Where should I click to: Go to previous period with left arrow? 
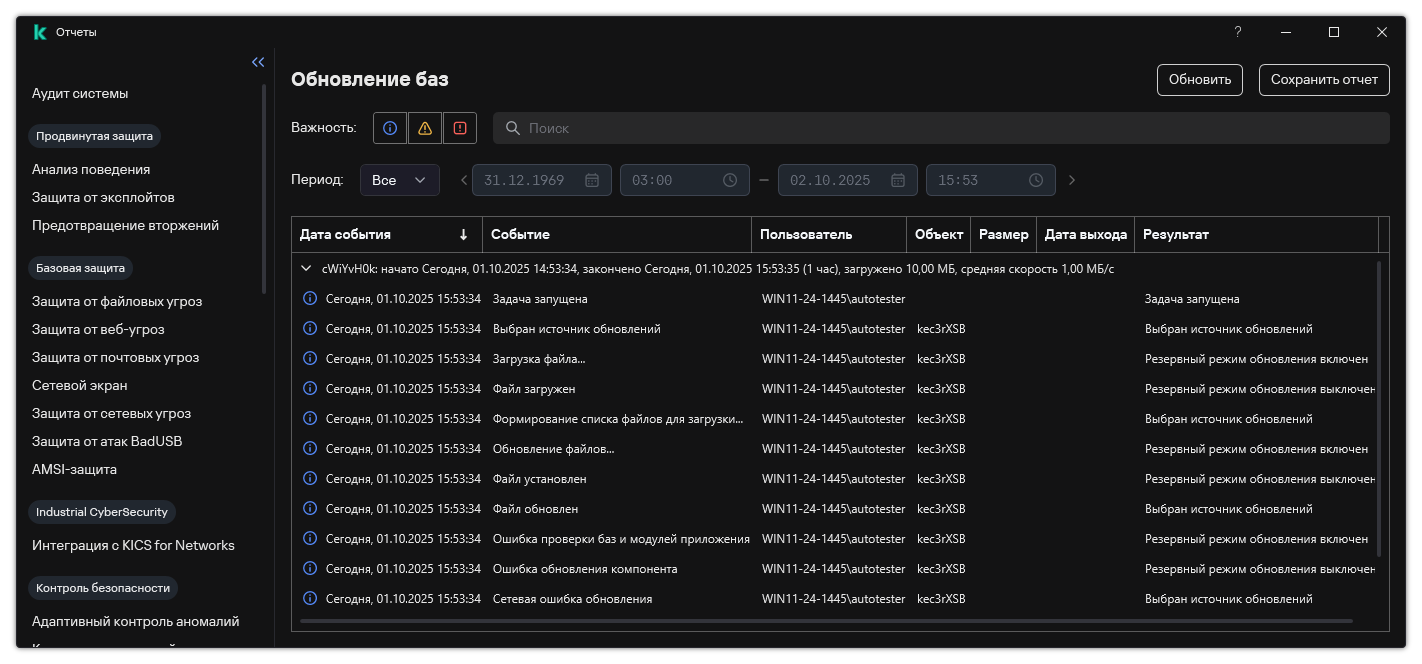click(x=464, y=180)
